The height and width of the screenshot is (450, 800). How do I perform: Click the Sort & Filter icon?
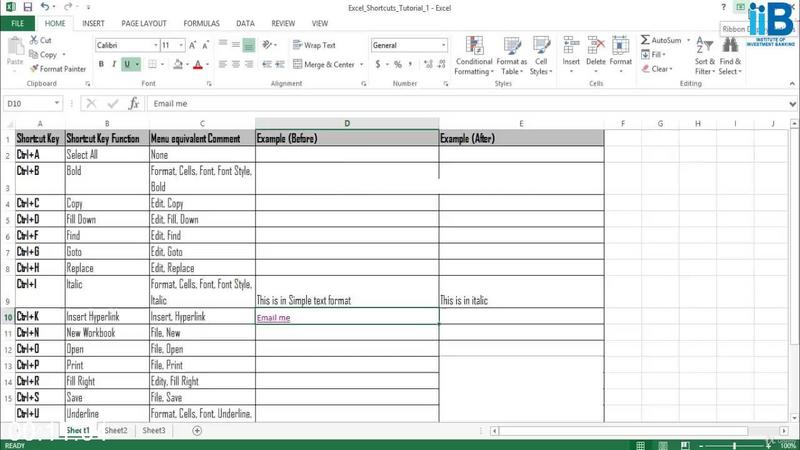(705, 45)
